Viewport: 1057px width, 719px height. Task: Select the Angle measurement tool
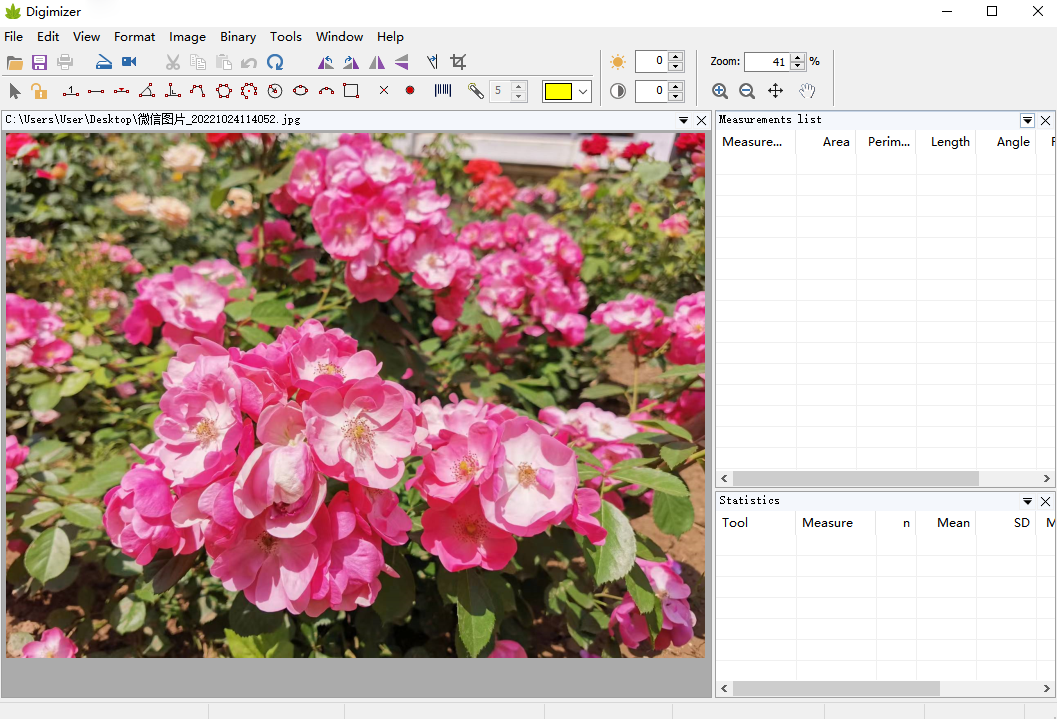[147, 90]
